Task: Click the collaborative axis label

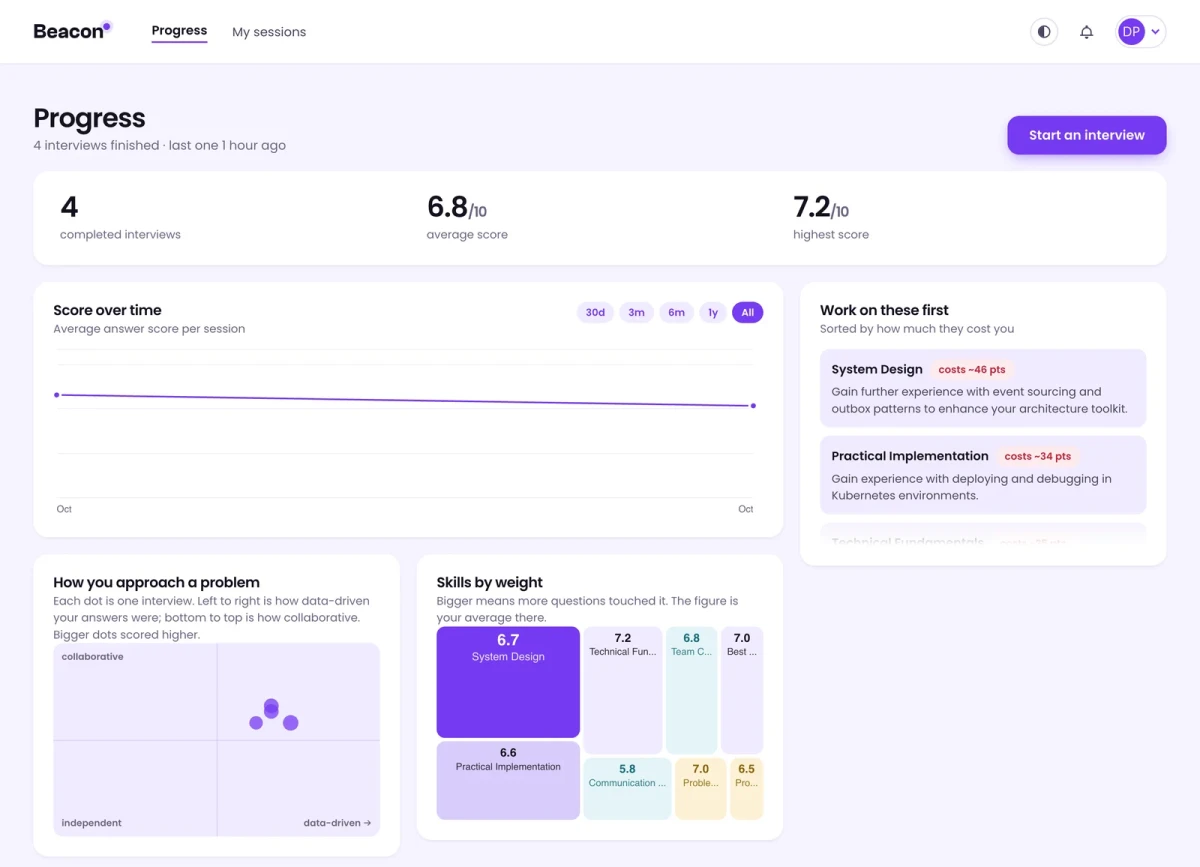Action: [93, 657]
